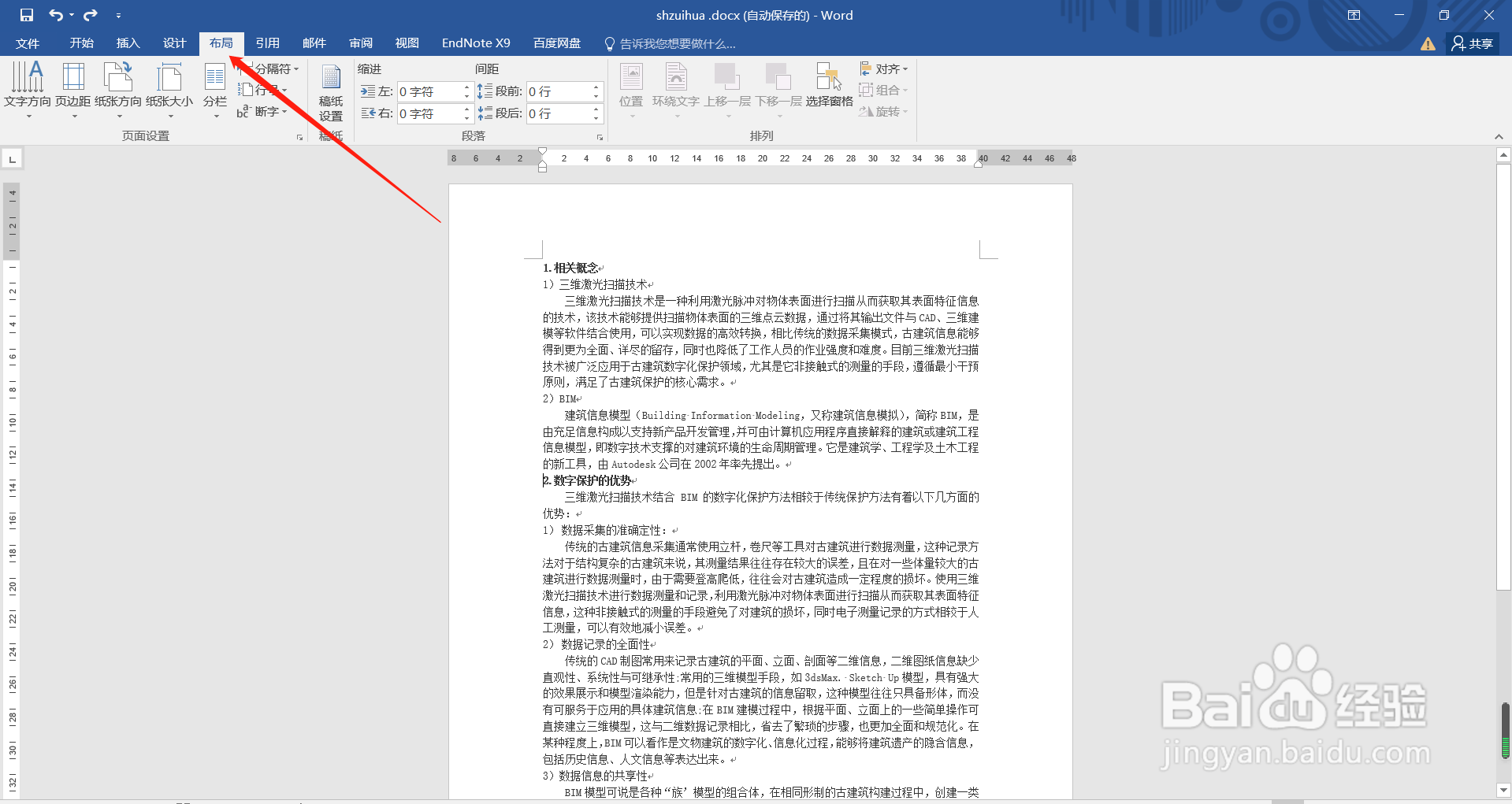The width and height of the screenshot is (1512, 804).
Task: Collapse the ribbon with the chevron
Action: point(1499,136)
